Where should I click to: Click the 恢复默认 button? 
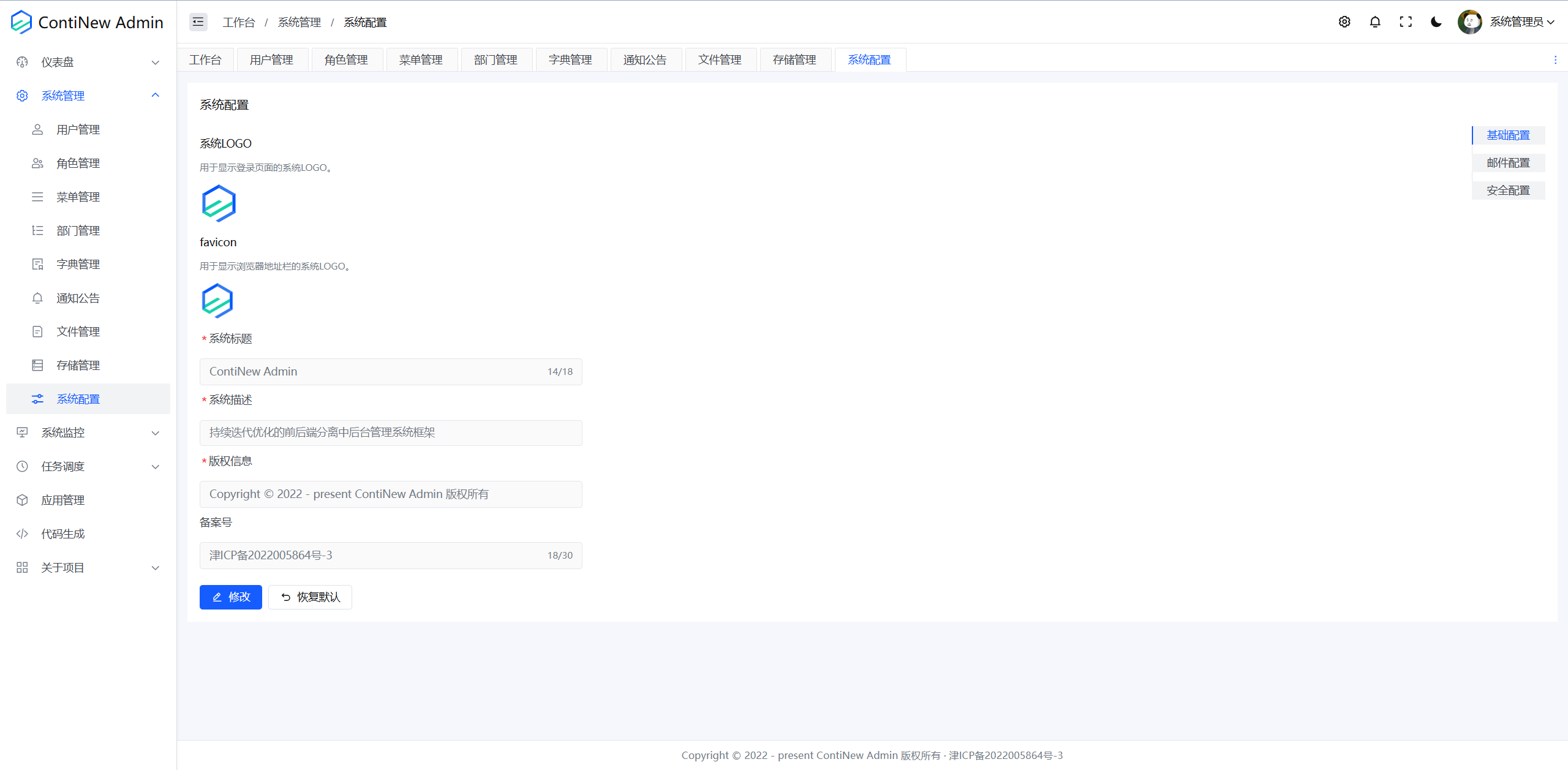coord(310,597)
